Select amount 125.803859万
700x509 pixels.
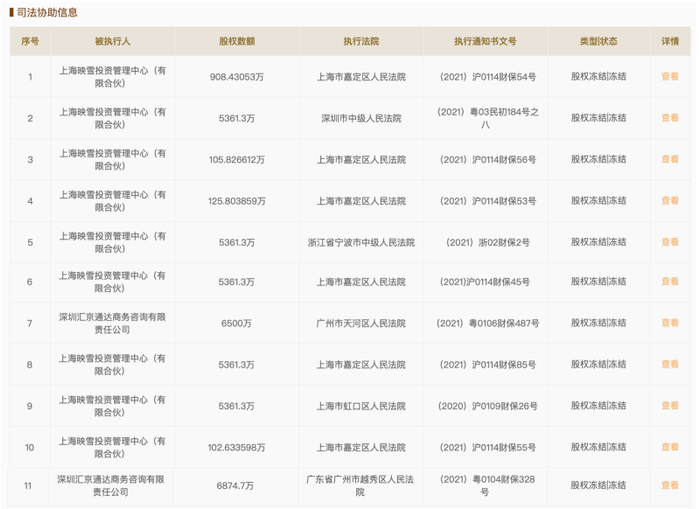click(237, 201)
